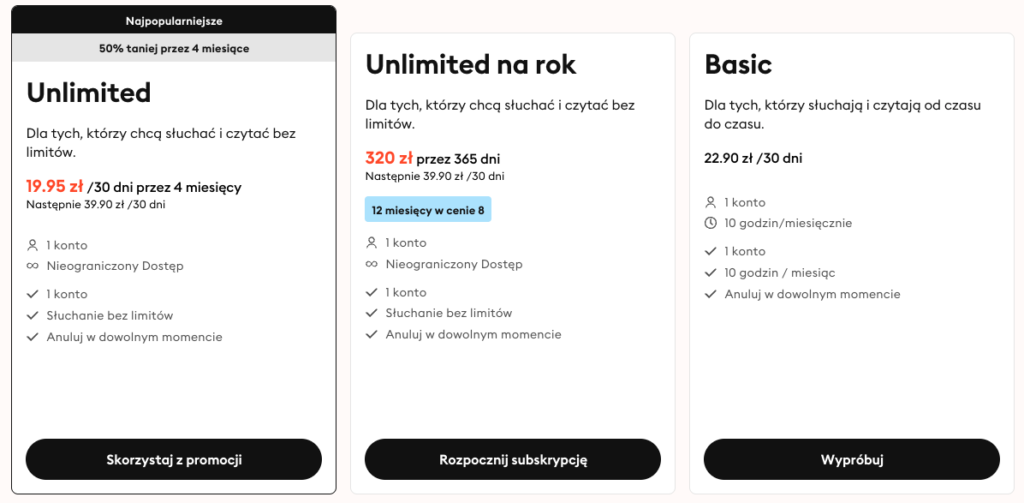Screen dimensions: 1024x503
Task: Click the checkmark next to 10 godzin / miesiąc
Action: coord(711,273)
